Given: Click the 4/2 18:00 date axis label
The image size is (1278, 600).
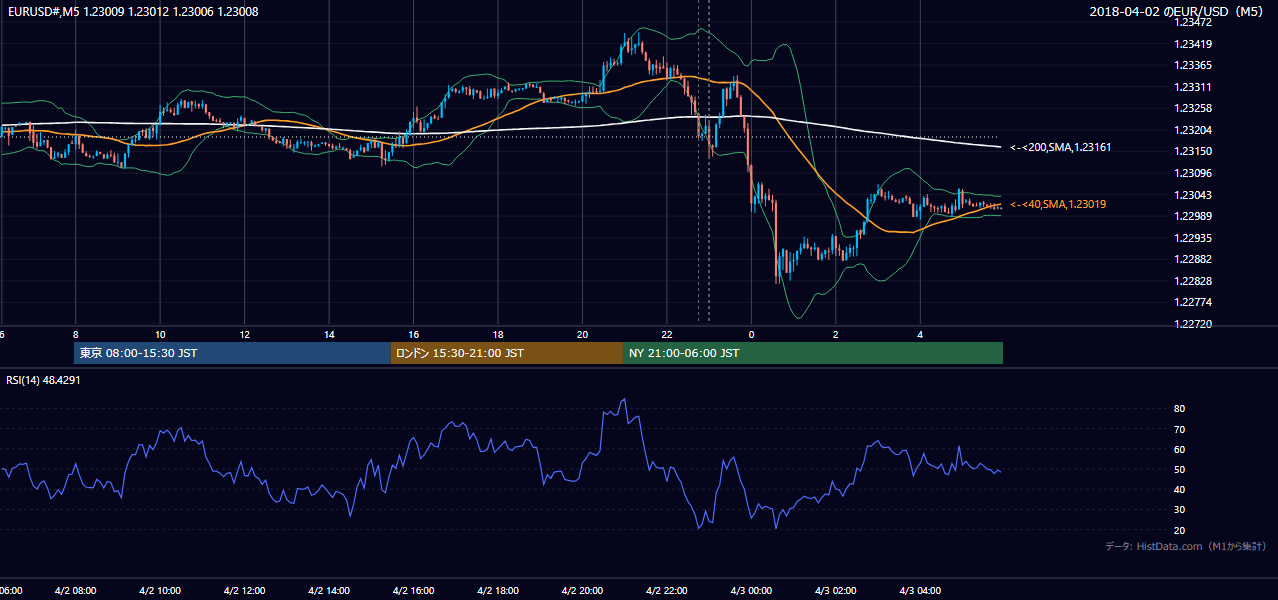Looking at the screenshot, I should 498,591.
